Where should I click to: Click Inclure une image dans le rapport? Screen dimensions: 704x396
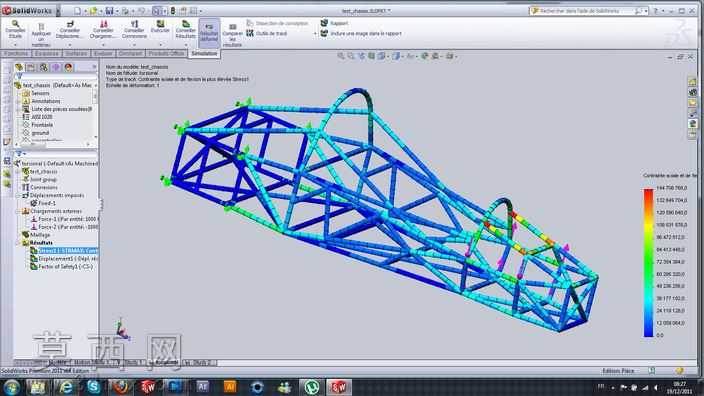[361, 33]
